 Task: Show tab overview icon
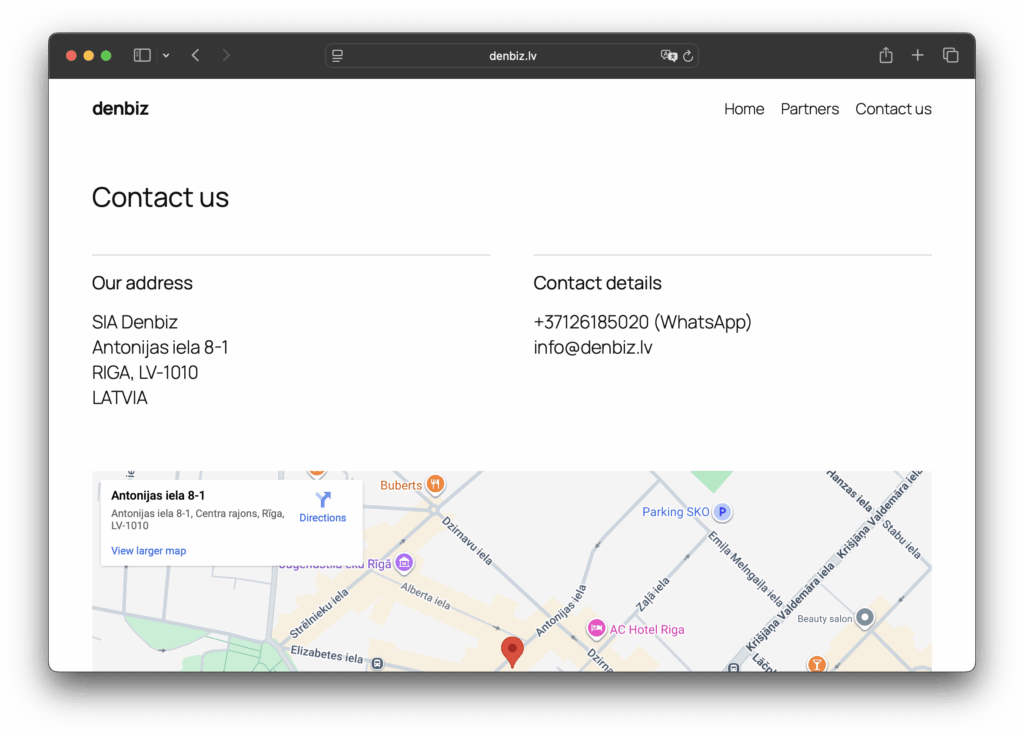point(950,56)
